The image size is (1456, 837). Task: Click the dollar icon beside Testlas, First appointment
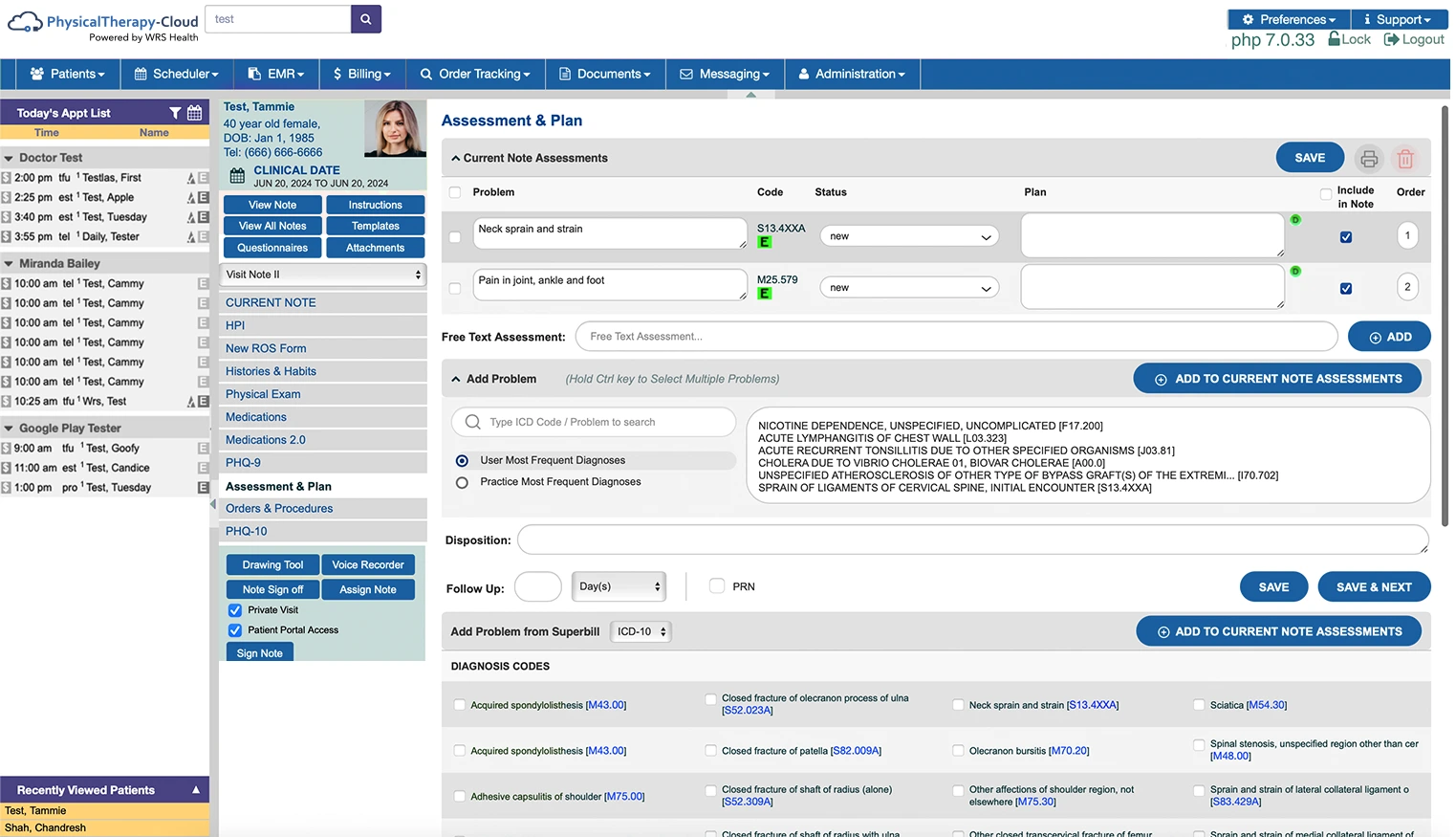(x=7, y=177)
